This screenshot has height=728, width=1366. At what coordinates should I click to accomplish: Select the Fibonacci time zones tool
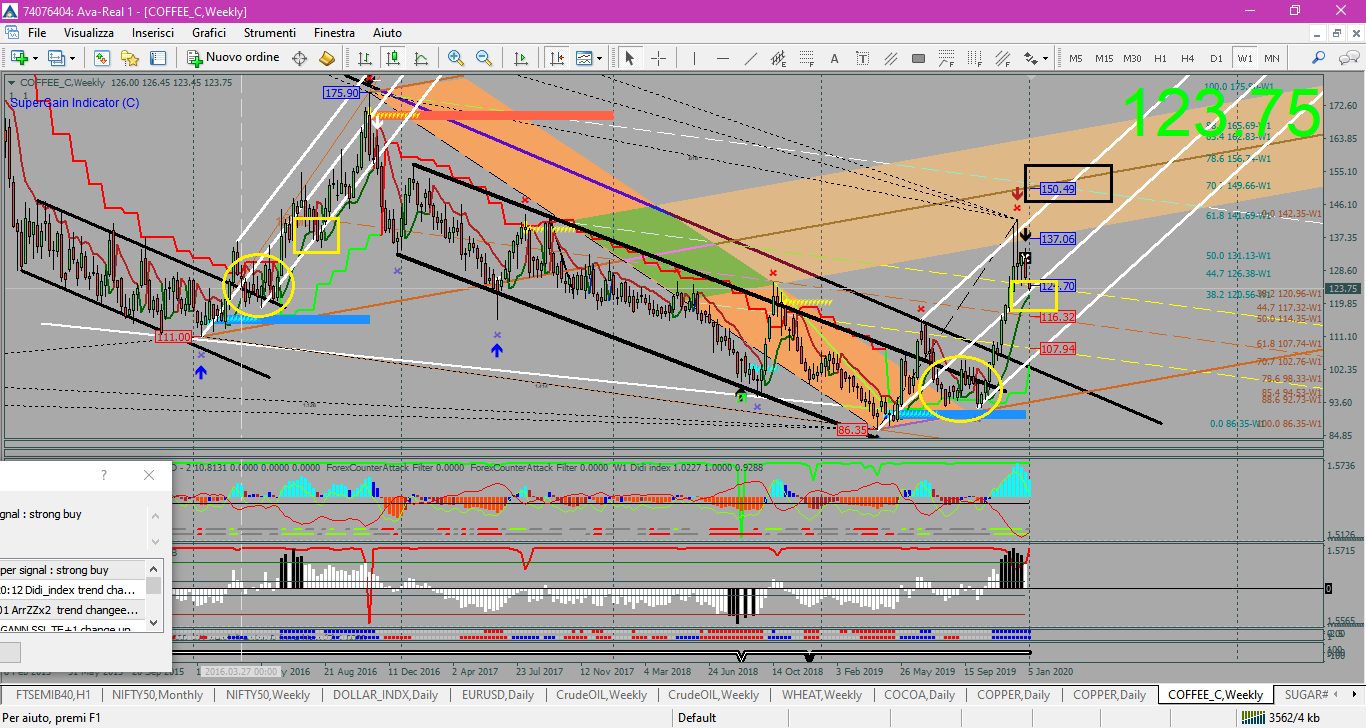(974, 58)
